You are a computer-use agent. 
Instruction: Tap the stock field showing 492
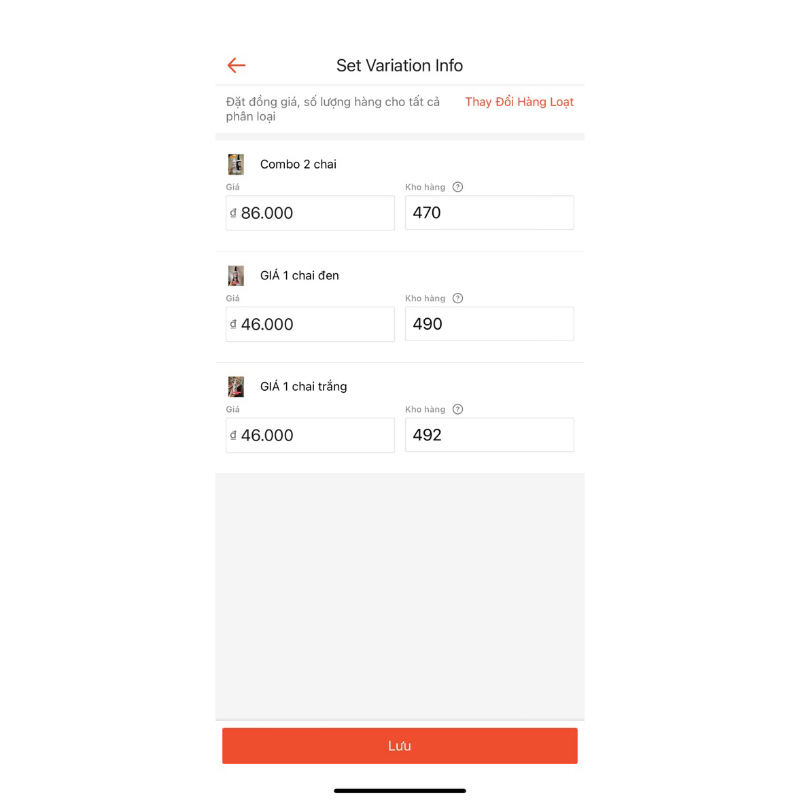point(489,434)
